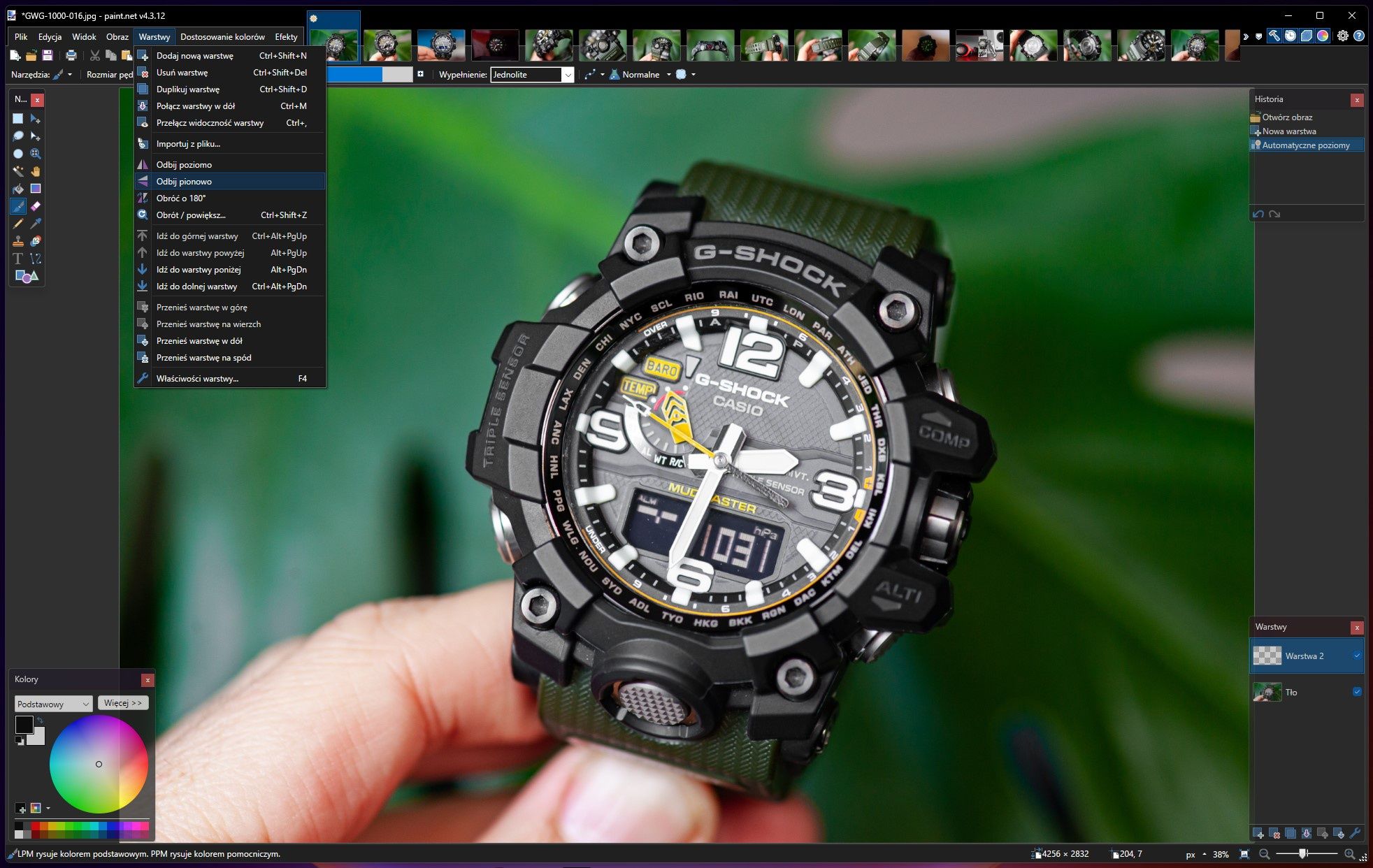The width and height of the screenshot is (1373, 868).
Task: Choose Duplikuj warstwę menu entry
Action: [230, 89]
